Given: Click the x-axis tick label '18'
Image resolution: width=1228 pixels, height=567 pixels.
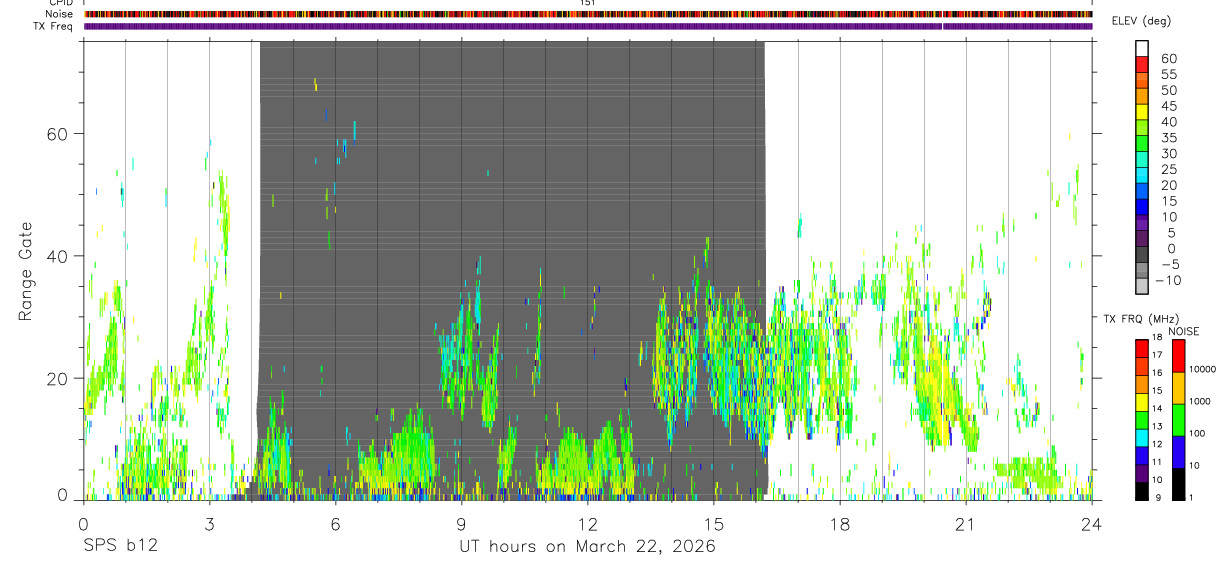Looking at the screenshot, I should (x=840, y=524).
